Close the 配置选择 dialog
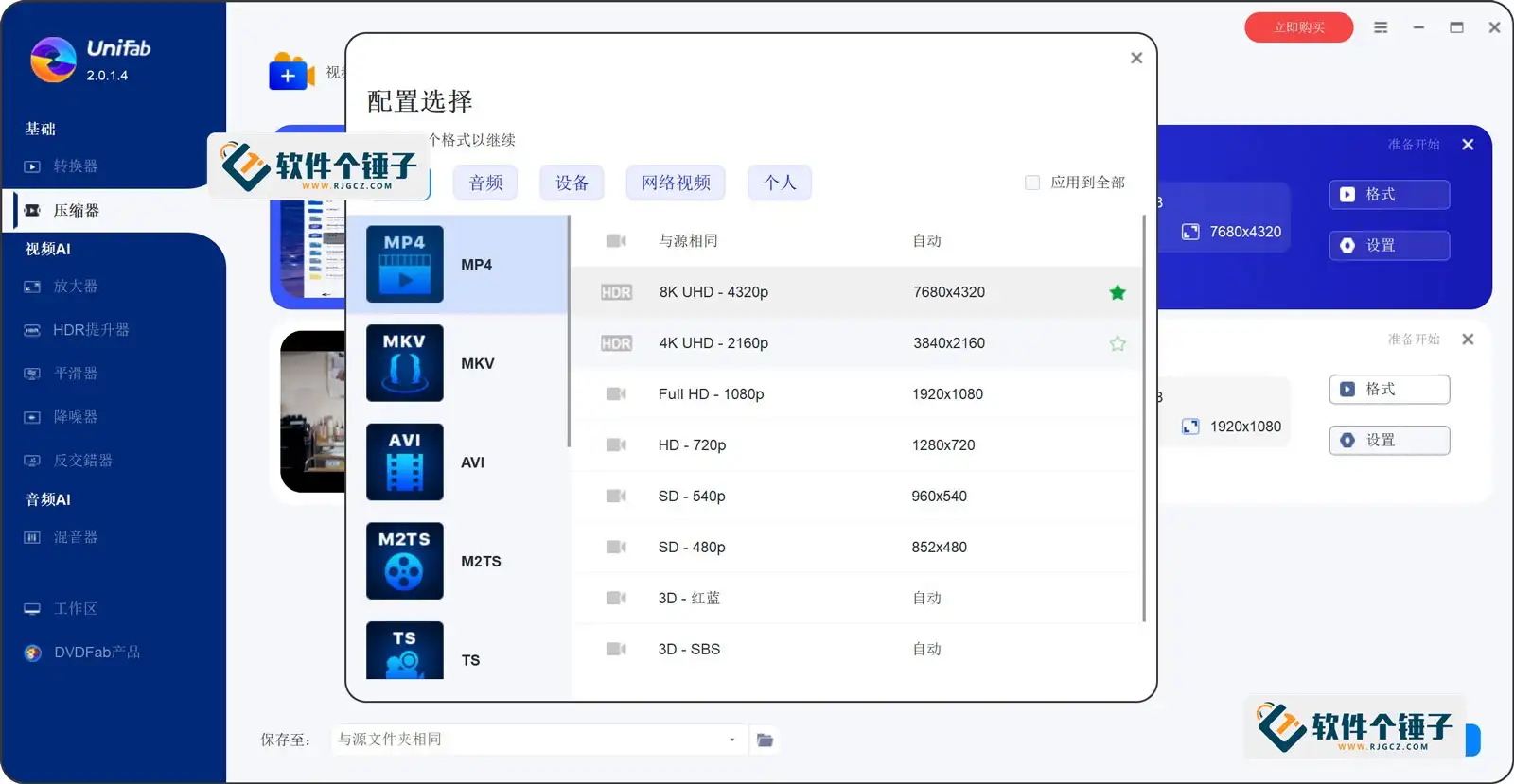Viewport: 1514px width, 784px height. 1135,58
